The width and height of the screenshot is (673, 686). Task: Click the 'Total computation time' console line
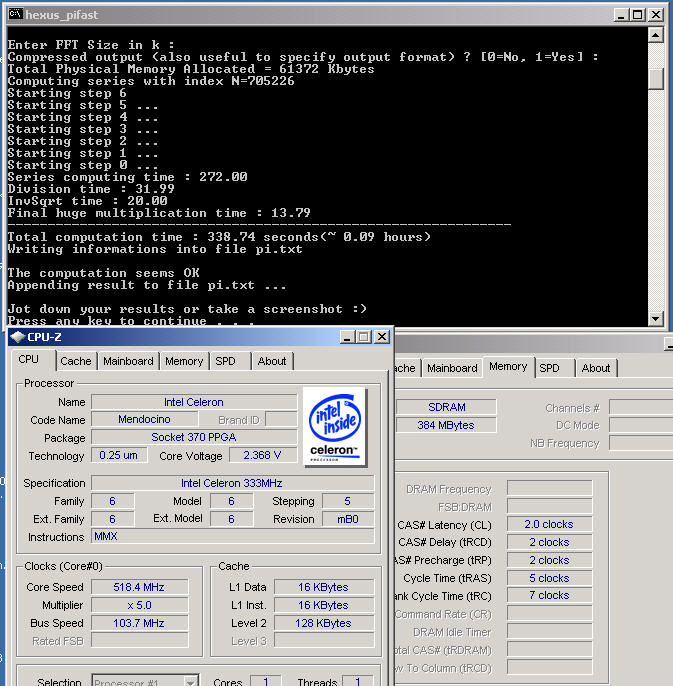219,237
